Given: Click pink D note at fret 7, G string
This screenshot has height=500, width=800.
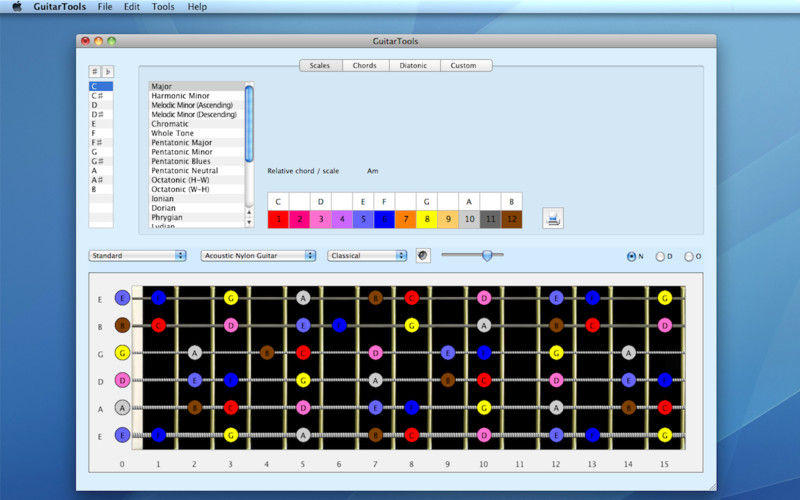Looking at the screenshot, I should coord(376,353).
